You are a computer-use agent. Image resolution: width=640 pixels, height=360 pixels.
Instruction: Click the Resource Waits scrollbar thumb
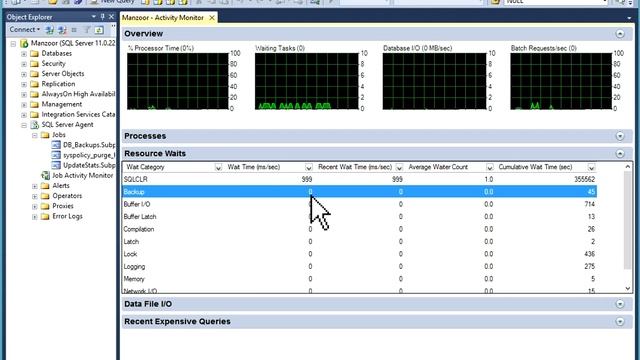628,220
